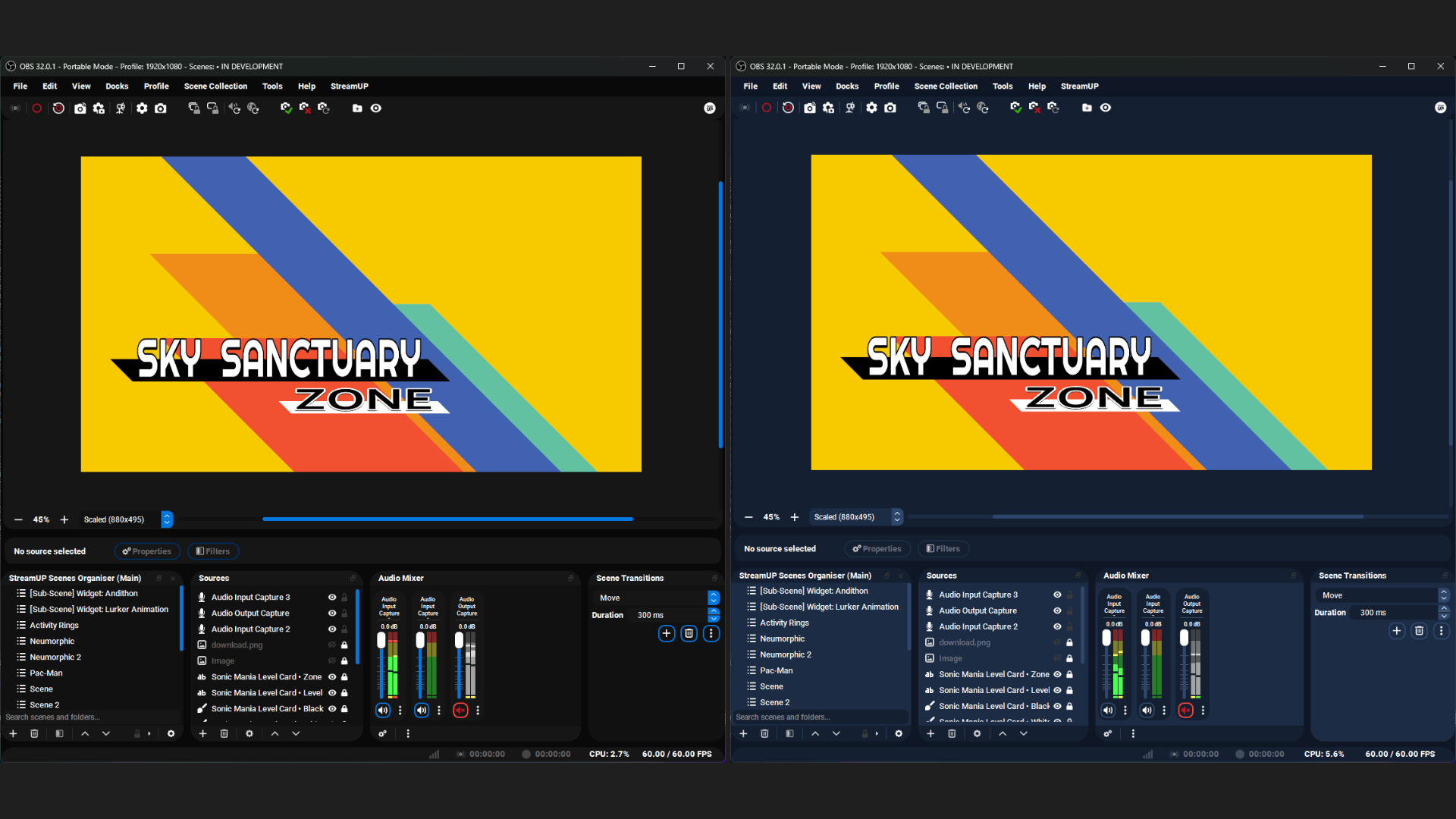Zoom out the preview in the right window

point(748,517)
